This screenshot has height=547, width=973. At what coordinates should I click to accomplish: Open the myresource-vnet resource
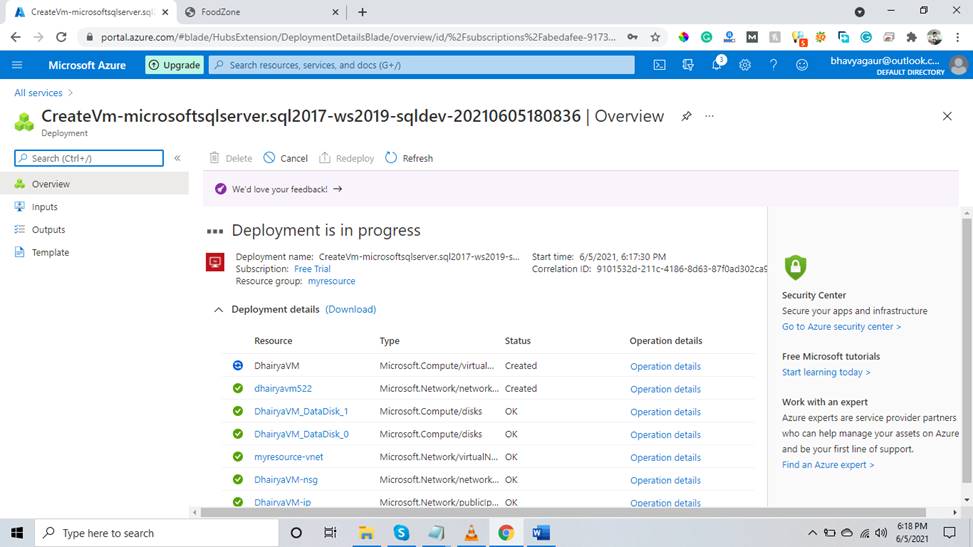tap(289, 456)
